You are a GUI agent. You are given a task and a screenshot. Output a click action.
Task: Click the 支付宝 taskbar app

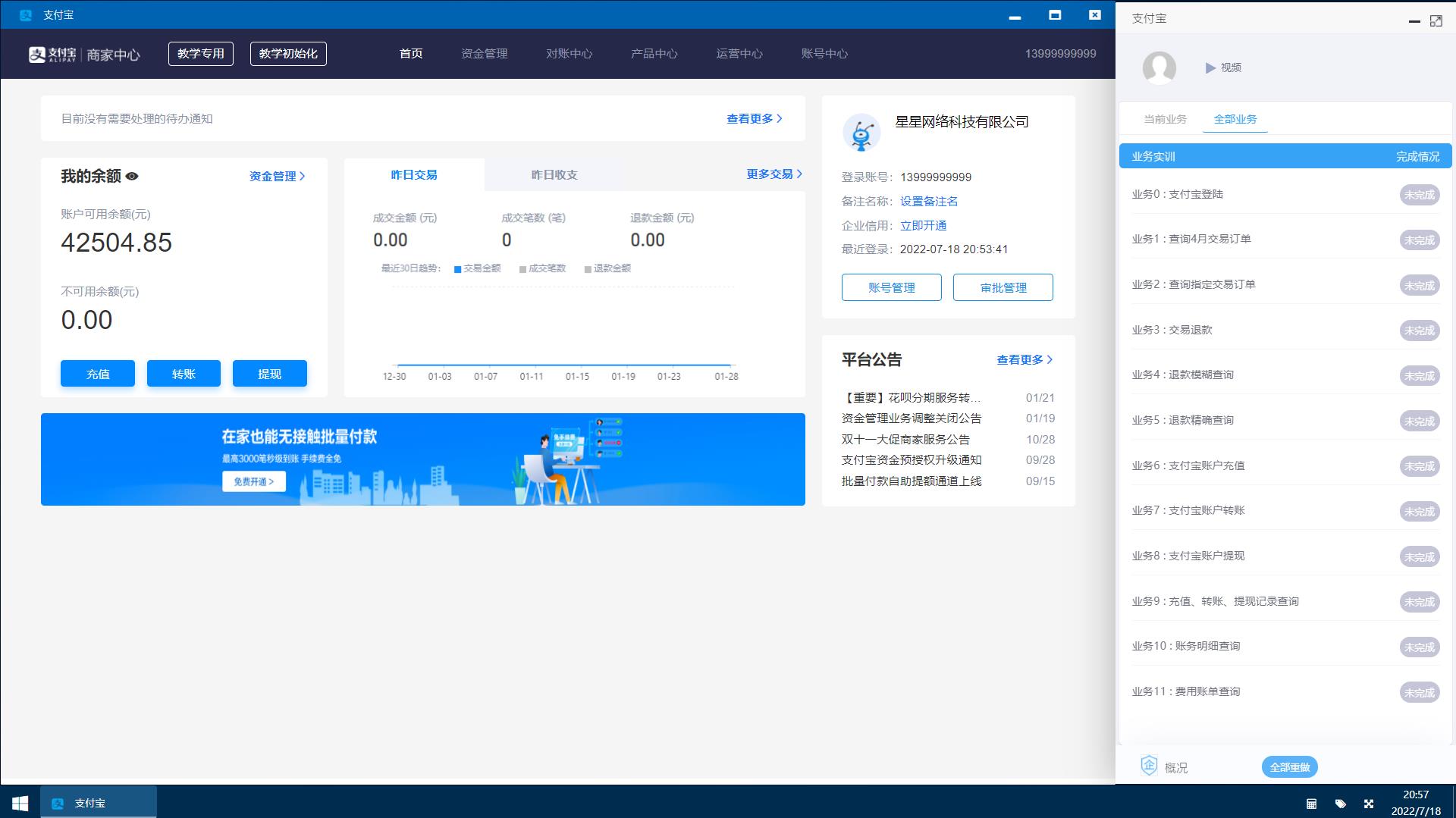point(99,803)
